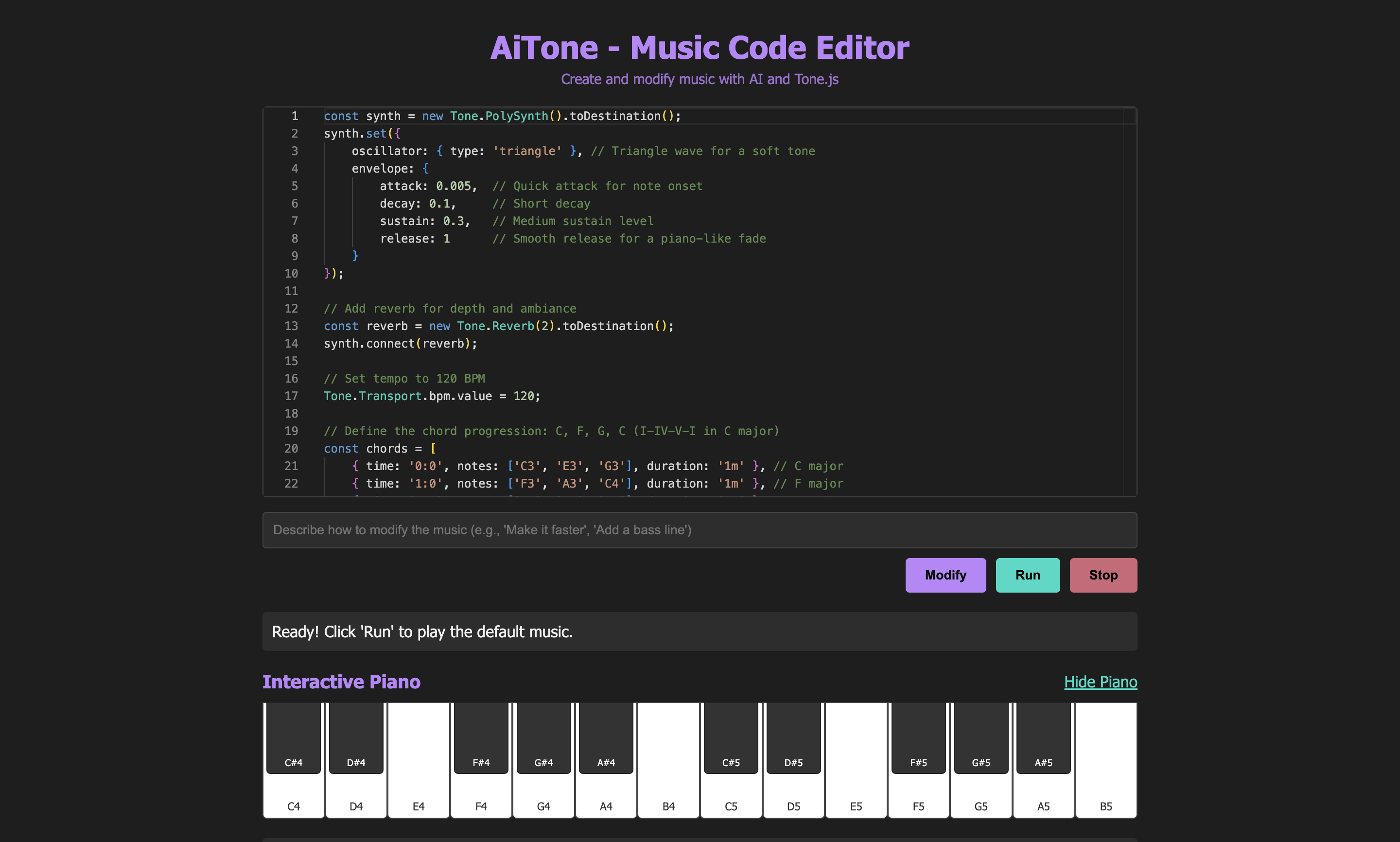Screen dimensions: 1400x842
Task: Stop the music playback
Action: (x=1103, y=575)
